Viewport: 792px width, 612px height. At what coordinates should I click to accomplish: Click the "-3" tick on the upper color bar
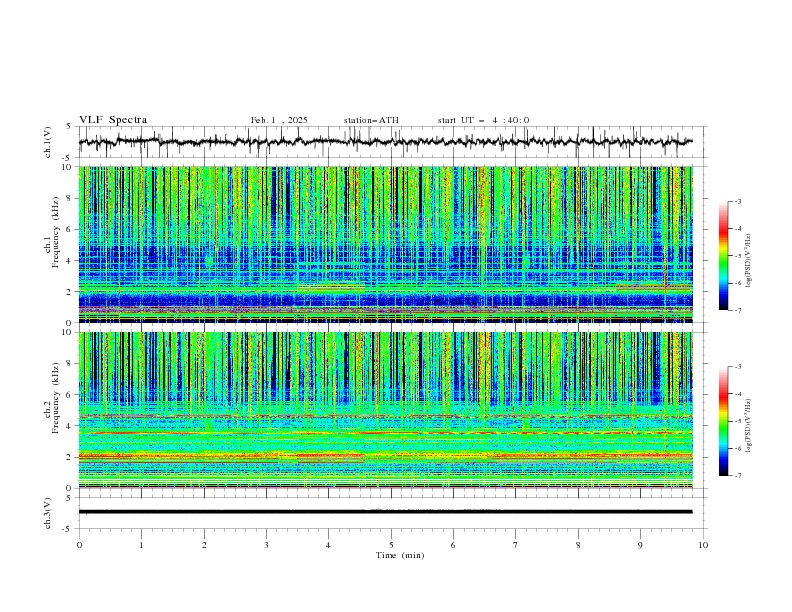click(x=738, y=201)
